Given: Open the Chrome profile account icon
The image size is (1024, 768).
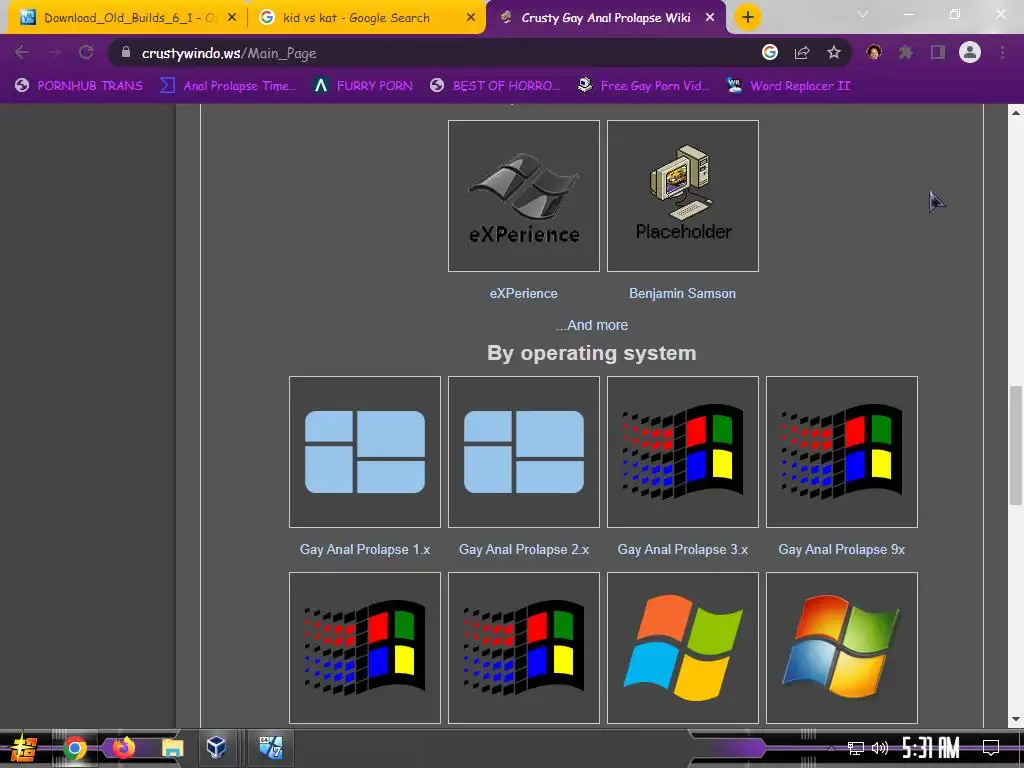Looking at the screenshot, I should 970,52.
